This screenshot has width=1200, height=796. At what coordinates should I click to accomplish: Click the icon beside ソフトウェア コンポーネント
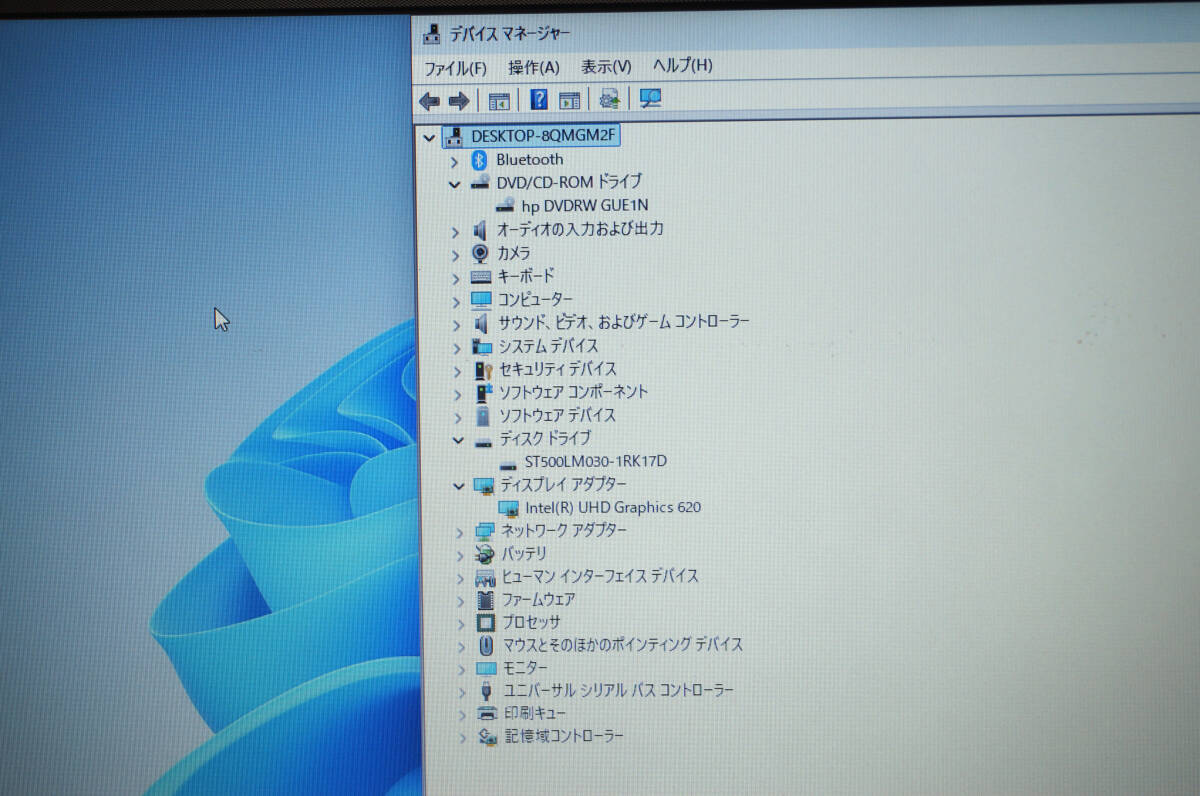[x=483, y=392]
